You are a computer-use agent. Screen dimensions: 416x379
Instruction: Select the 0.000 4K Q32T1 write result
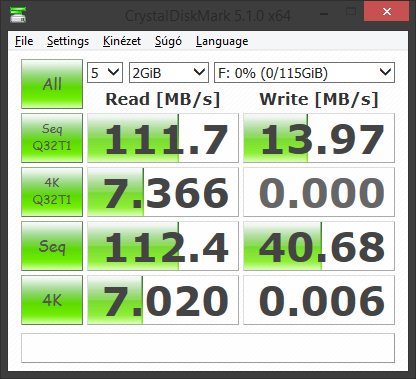[x=319, y=192]
